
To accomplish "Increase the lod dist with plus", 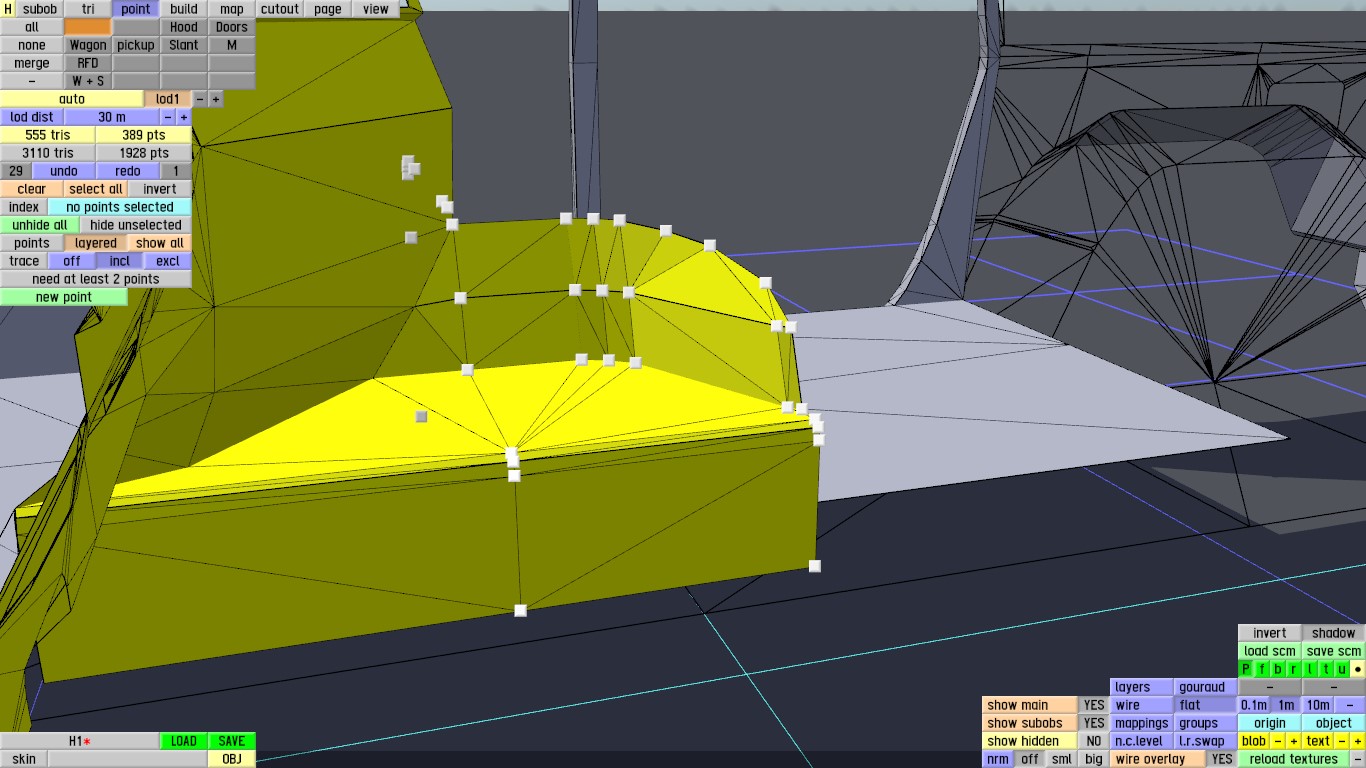I will coord(184,117).
